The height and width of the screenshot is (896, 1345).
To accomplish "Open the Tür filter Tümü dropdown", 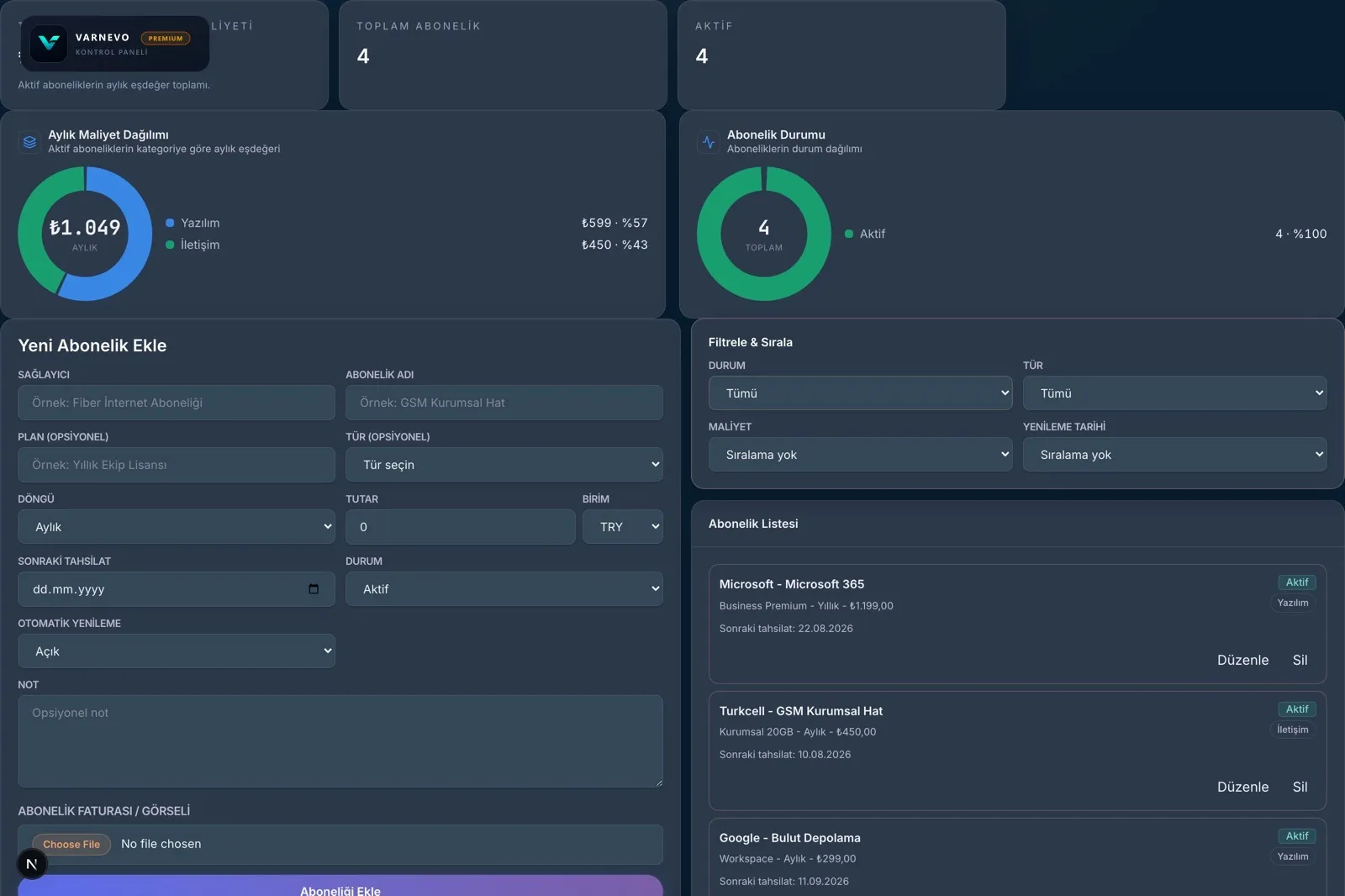I will tap(1175, 393).
